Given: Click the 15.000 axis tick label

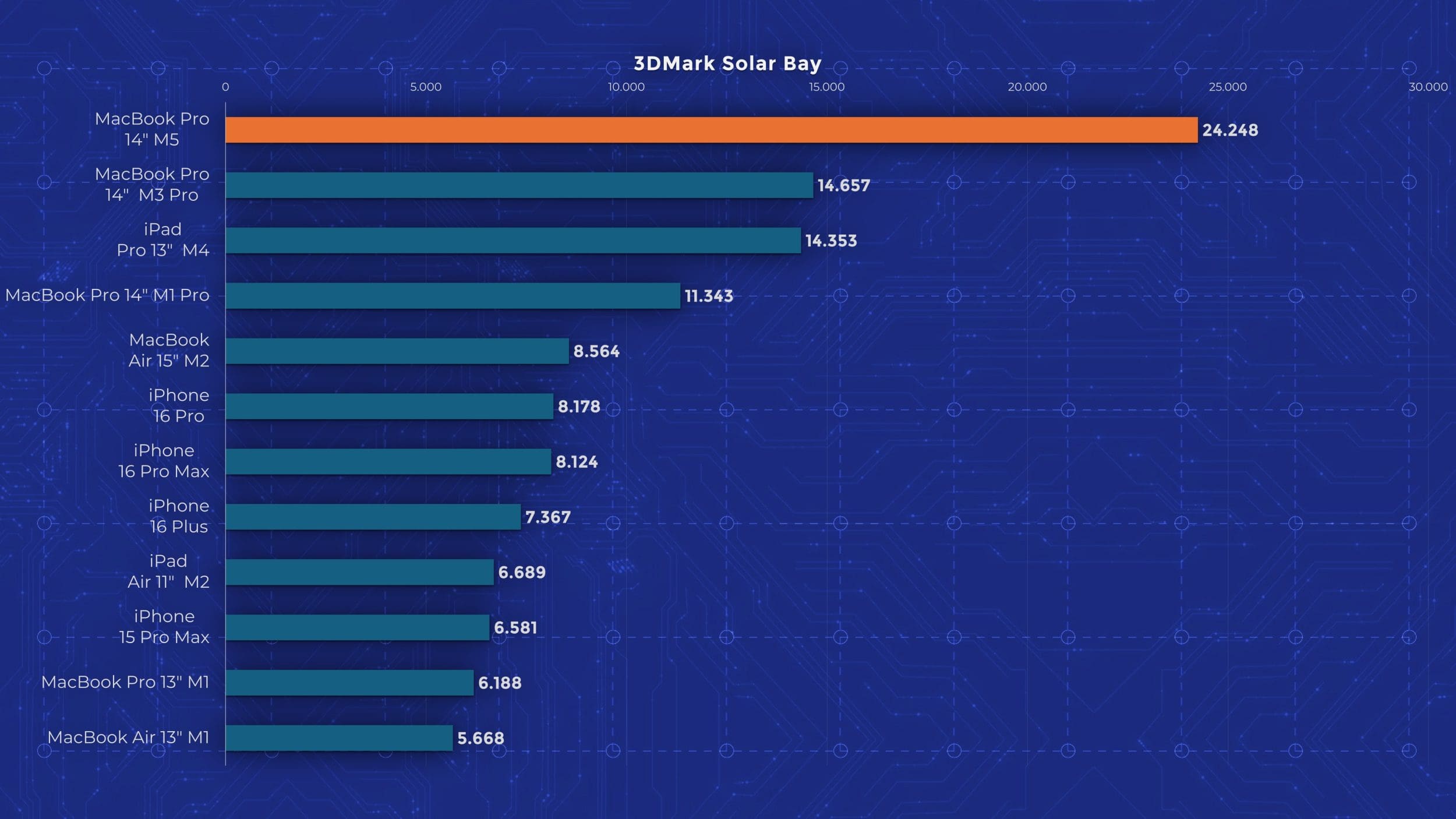Looking at the screenshot, I should pos(826,87).
